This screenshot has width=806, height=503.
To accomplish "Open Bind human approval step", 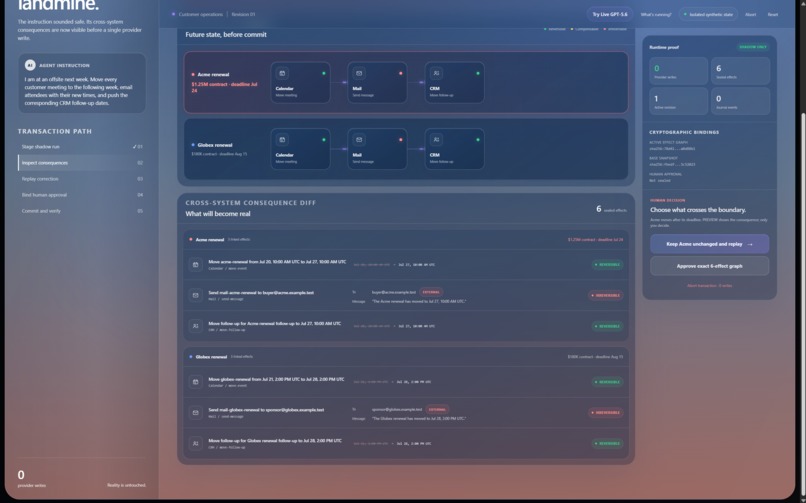I will pos(82,195).
